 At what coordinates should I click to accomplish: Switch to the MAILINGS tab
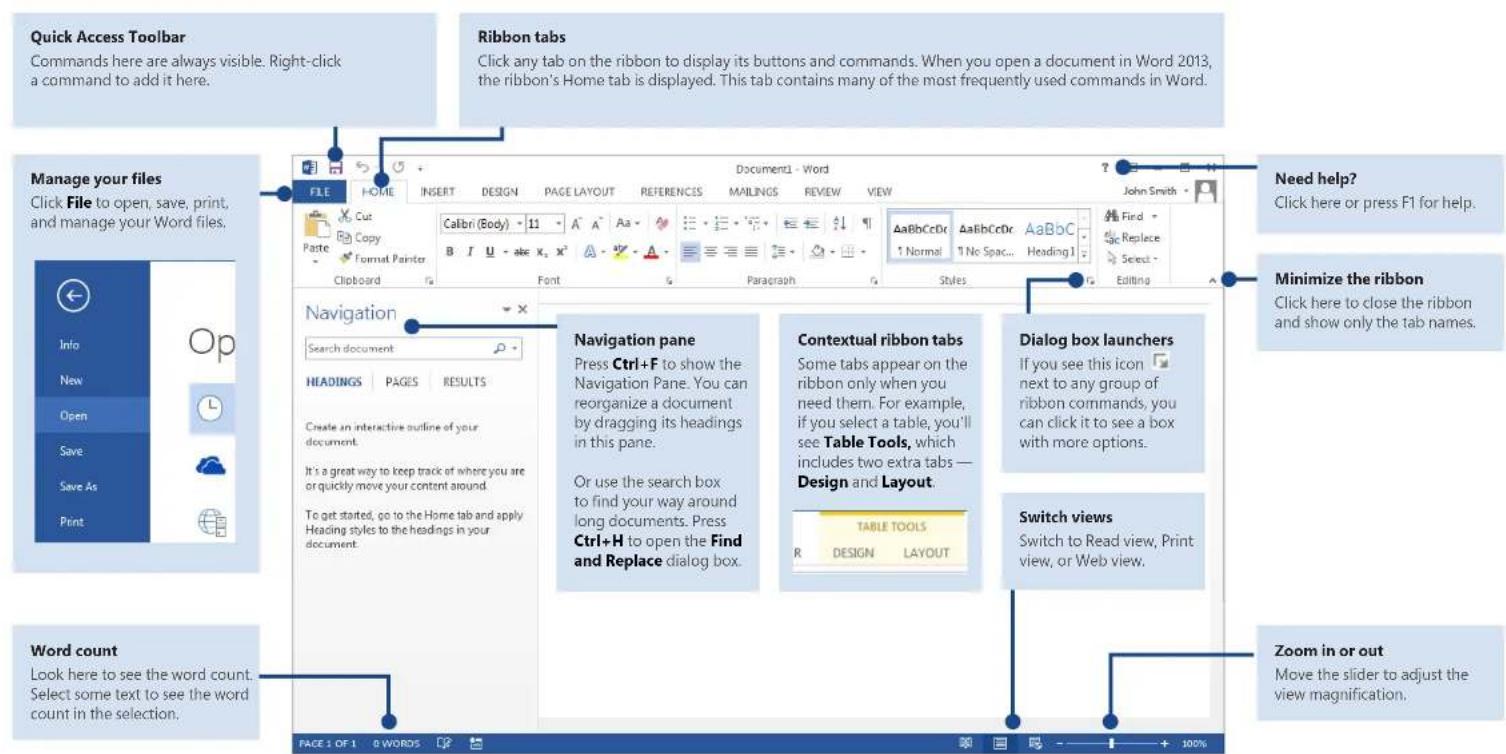pos(753,192)
